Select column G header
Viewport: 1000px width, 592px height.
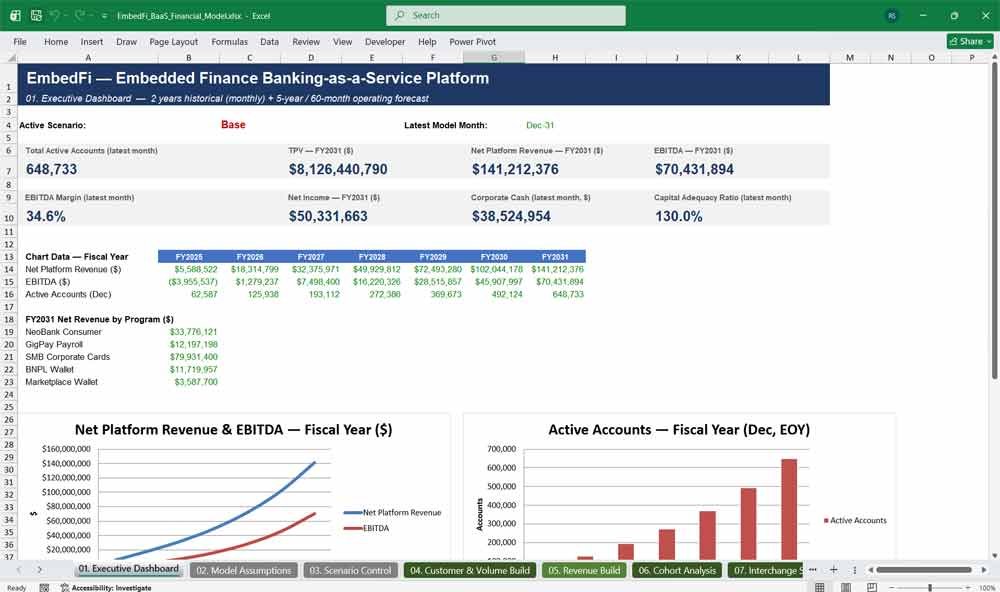pos(494,57)
